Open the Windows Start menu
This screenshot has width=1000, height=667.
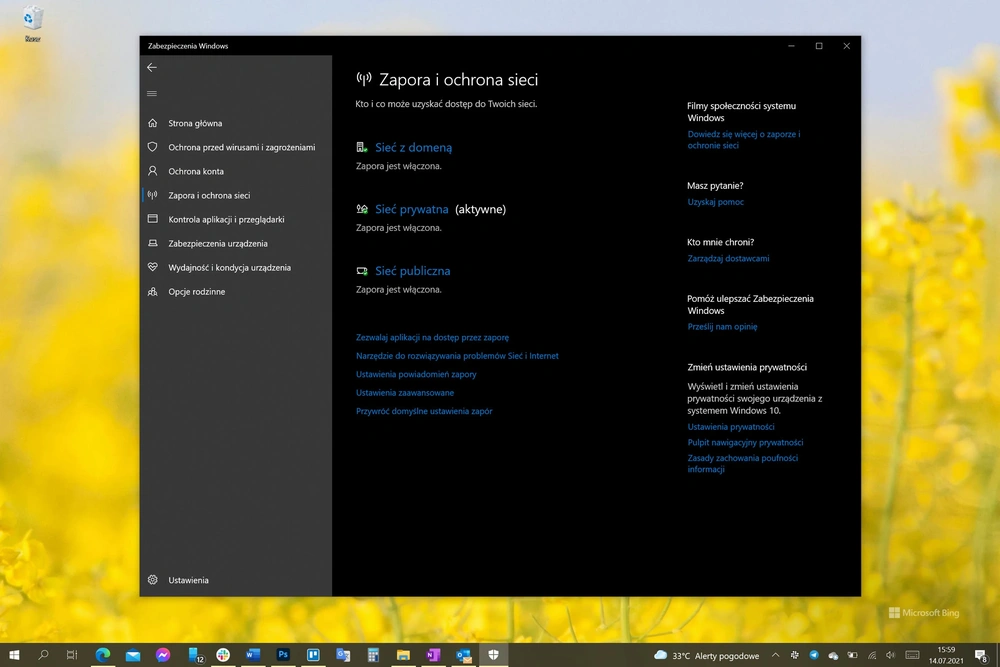(13, 655)
